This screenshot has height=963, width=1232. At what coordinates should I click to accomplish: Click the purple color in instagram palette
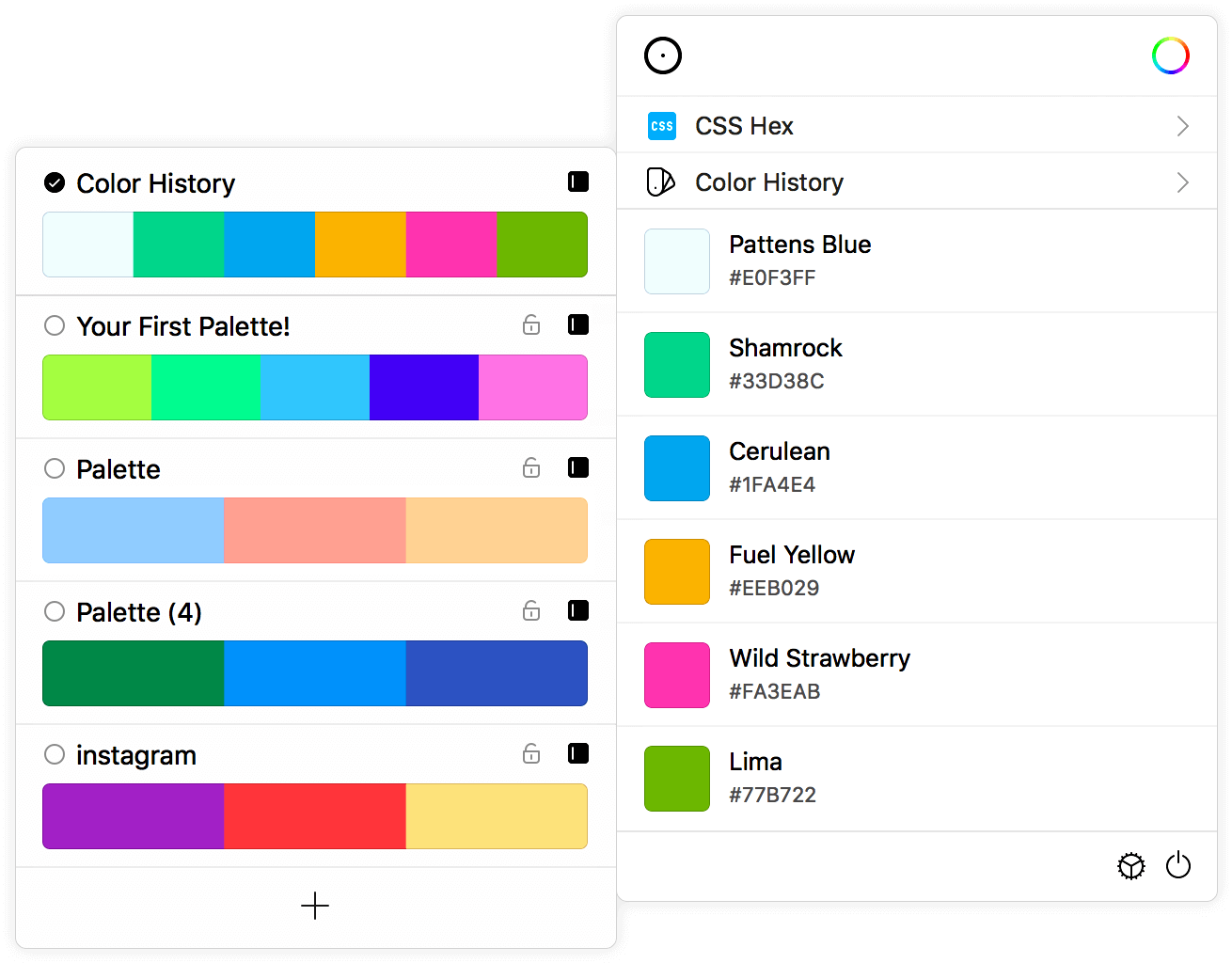134,816
